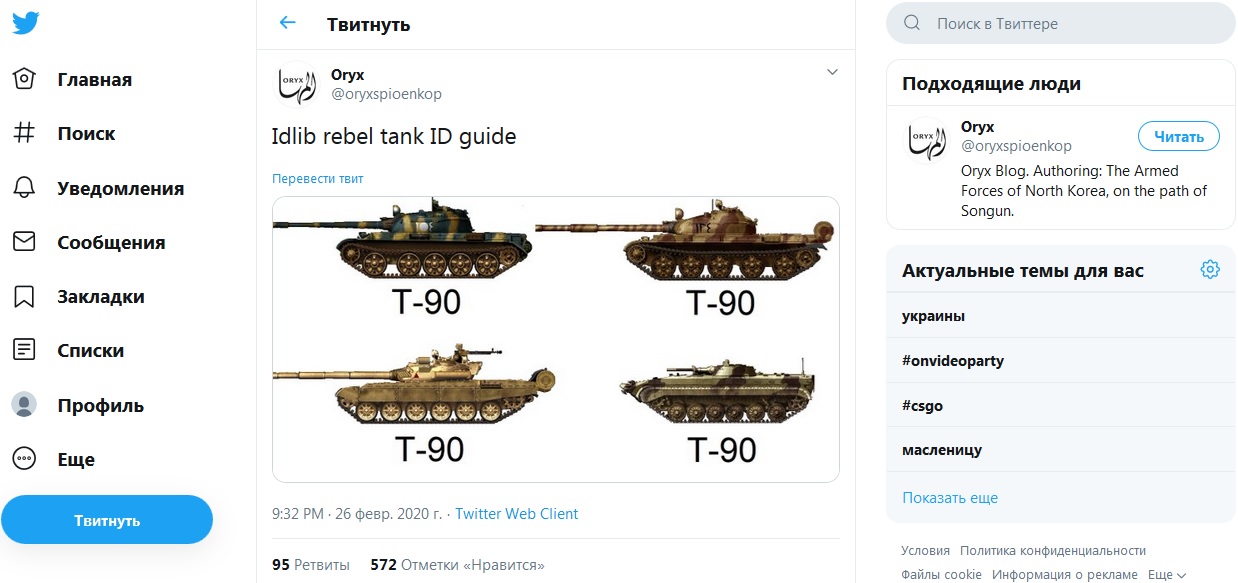The width and height of the screenshot is (1238, 583).
Task: Open Закладки via its bookmark icon
Action: click(24, 297)
